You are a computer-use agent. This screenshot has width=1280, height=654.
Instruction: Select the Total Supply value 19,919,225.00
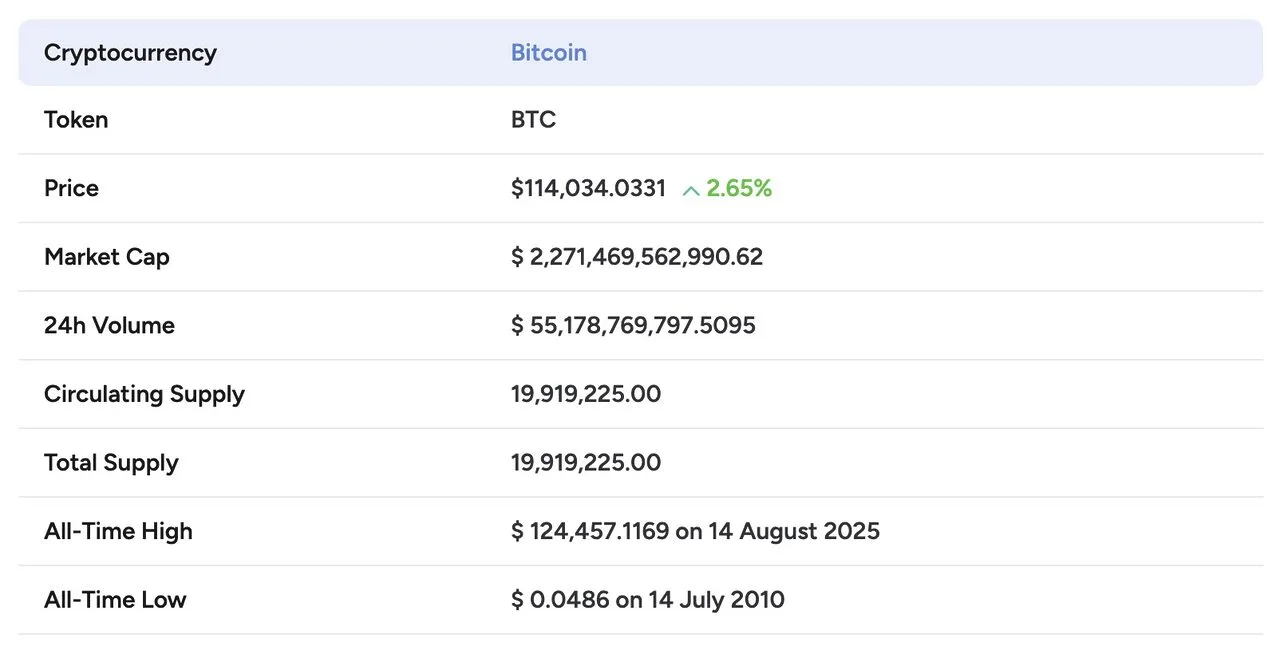pos(586,463)
